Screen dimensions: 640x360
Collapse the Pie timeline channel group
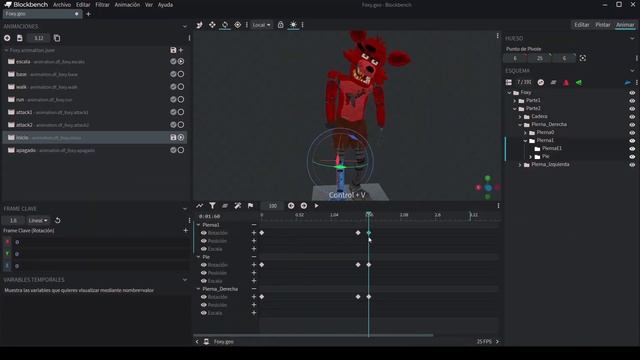point(198,257)
